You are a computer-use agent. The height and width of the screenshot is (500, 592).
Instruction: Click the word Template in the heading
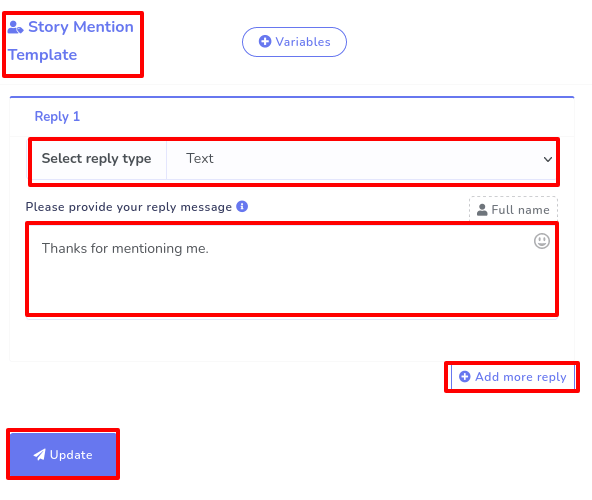pos(43,55)
